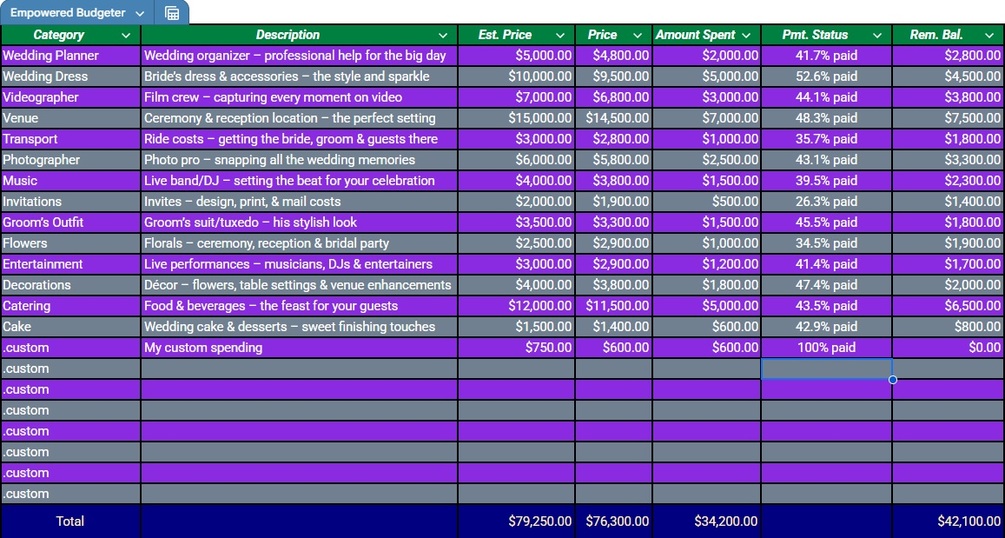Select the $7,000.00 amount spent for Venue

point(707,118)
